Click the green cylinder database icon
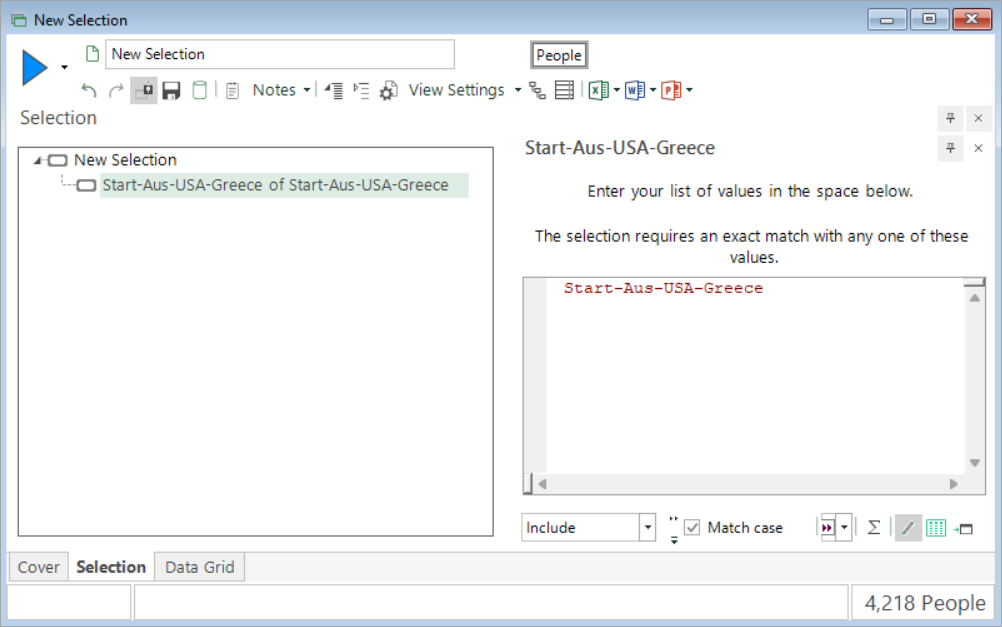Screen dimensions: 1002x627 [x=199, y=90]
